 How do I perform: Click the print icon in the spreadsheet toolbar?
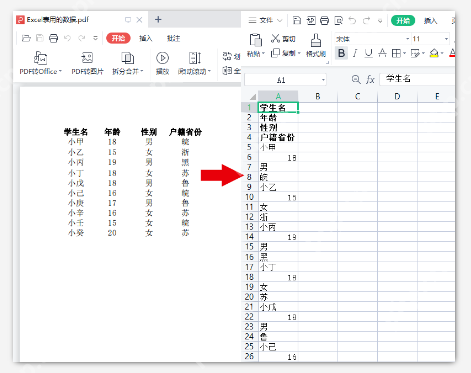[324, 21]
